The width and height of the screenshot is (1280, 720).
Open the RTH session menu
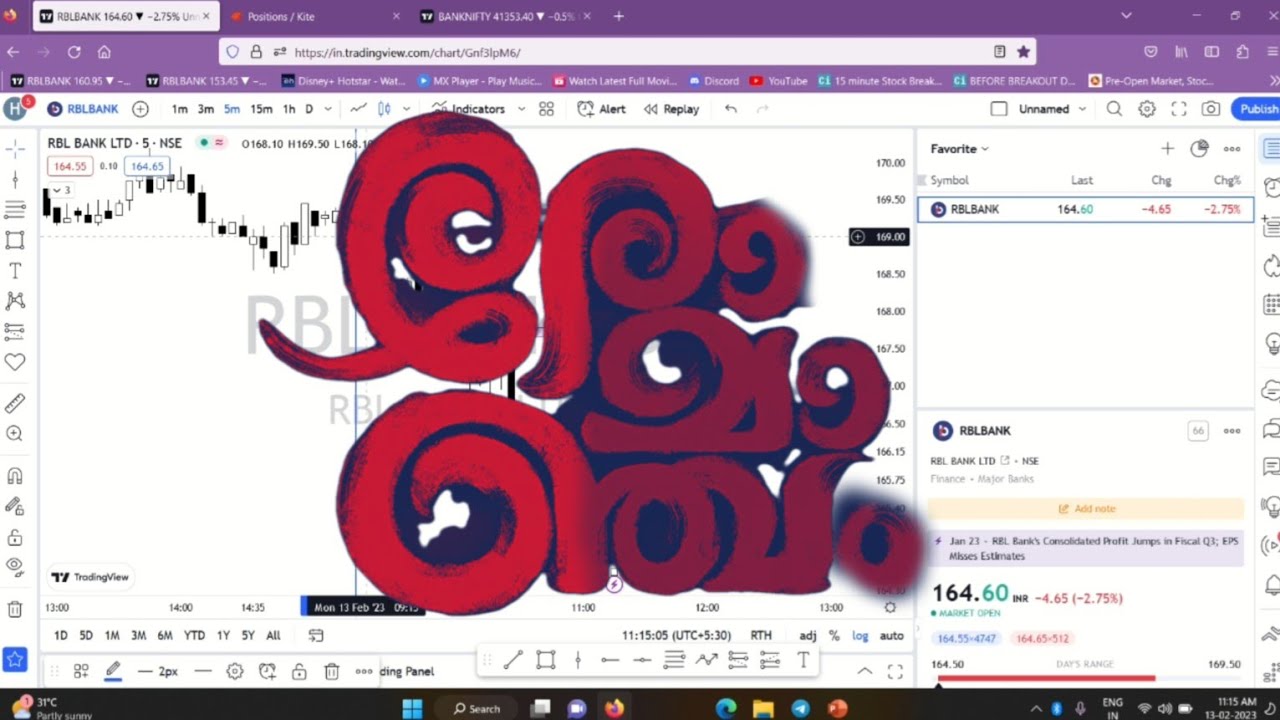(761, 635)
